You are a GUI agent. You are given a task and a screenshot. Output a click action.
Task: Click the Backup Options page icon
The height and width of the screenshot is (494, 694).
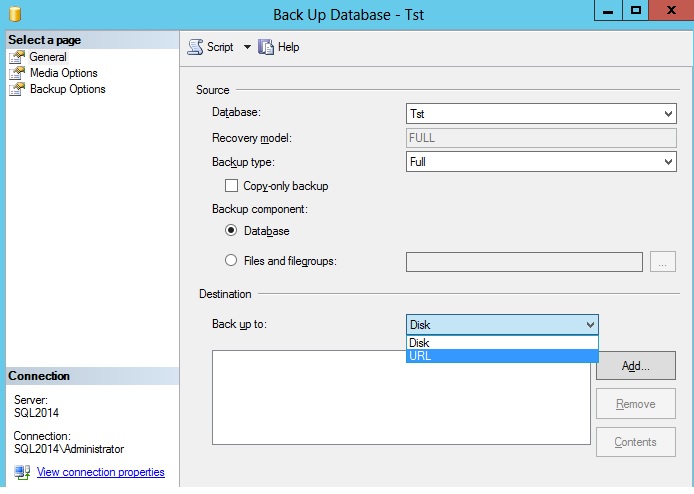pos(16,89)
